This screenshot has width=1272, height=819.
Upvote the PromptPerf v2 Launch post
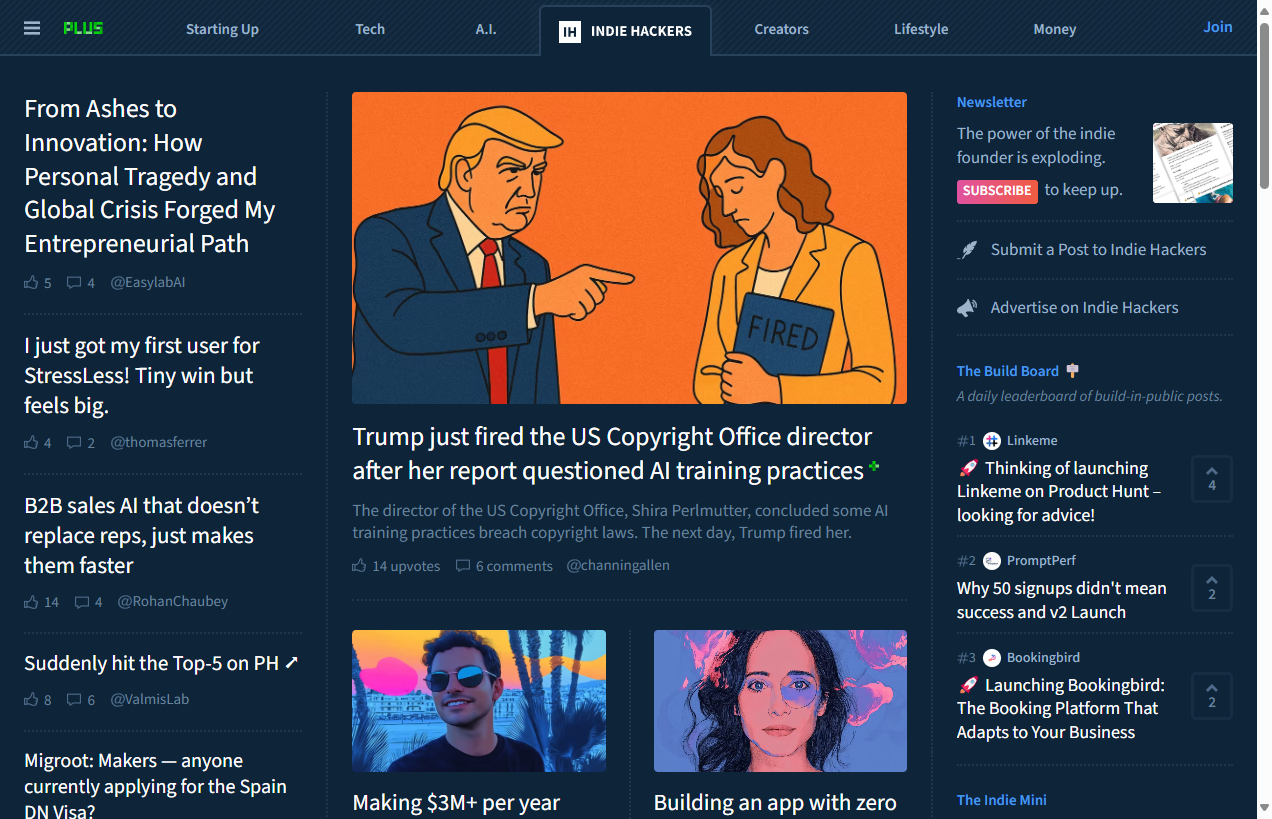1212,588
